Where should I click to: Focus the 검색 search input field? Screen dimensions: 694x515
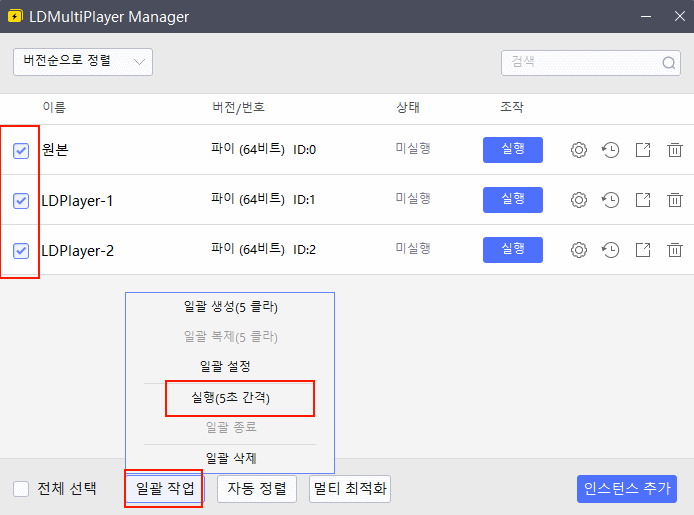point(580,62)
